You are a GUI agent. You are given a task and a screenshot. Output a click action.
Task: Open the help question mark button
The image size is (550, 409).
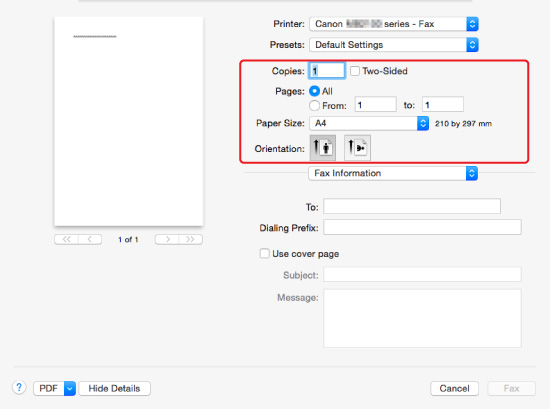coord(19,388)
